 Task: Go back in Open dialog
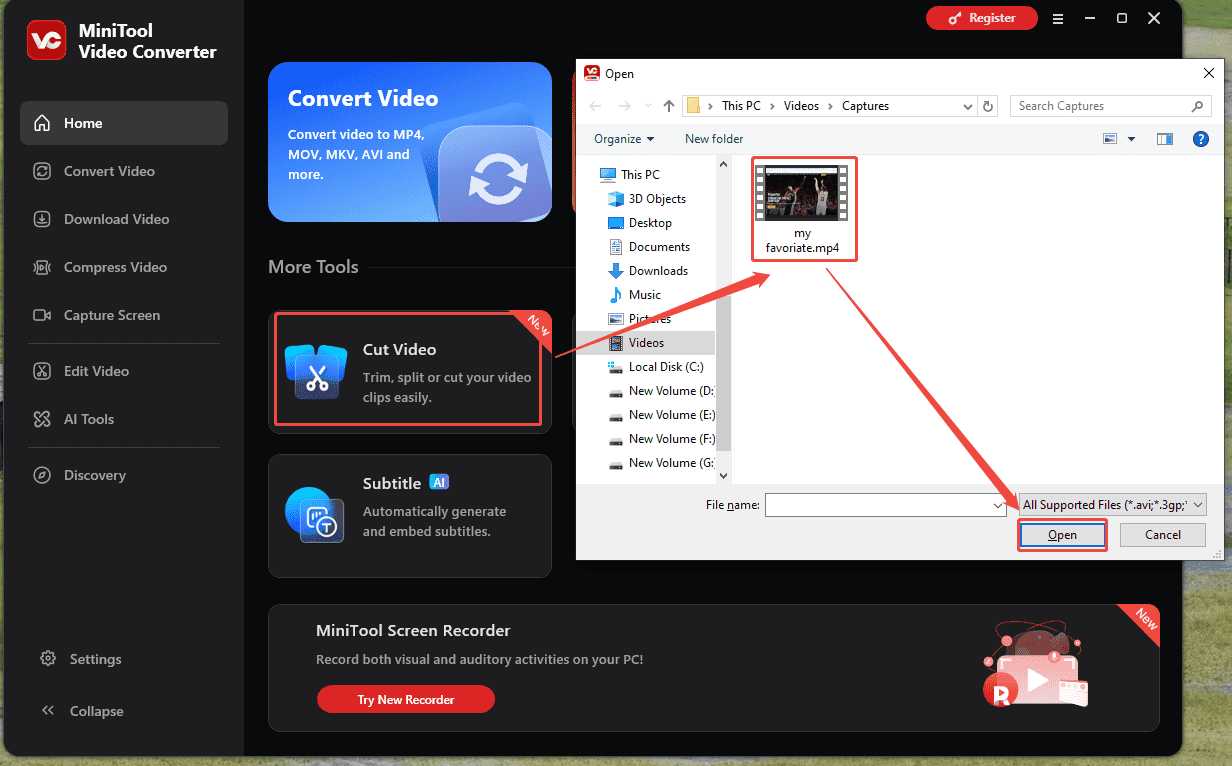596,106
